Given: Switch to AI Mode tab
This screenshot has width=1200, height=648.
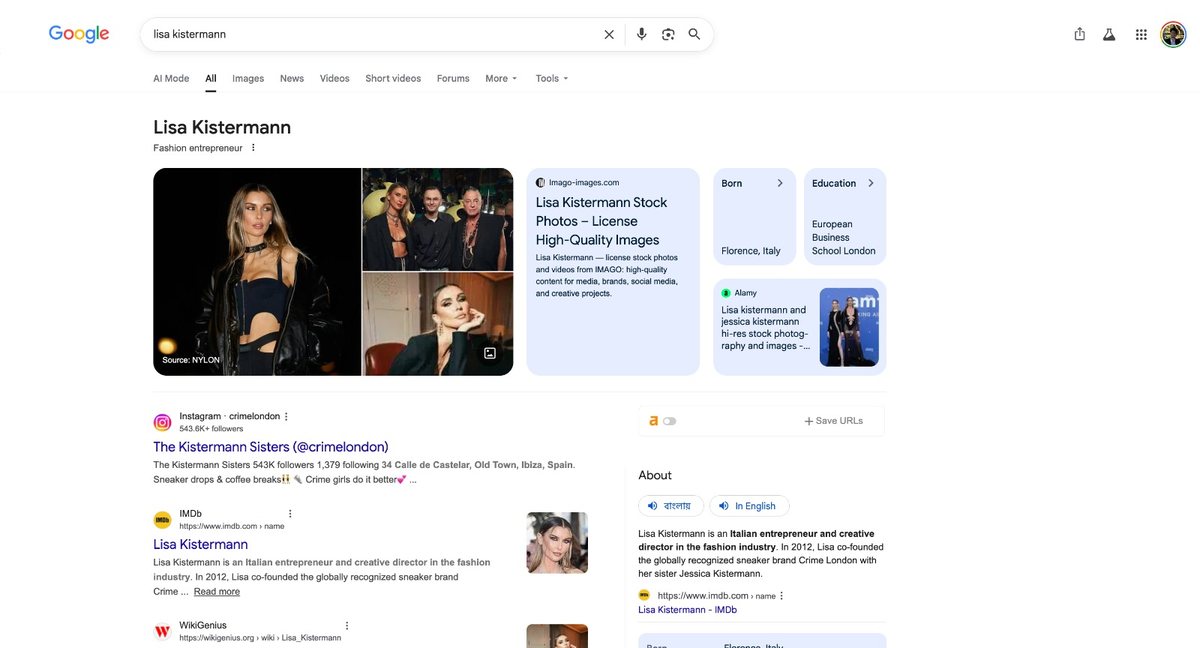Looking at the screenshot, I should (171, 79).
